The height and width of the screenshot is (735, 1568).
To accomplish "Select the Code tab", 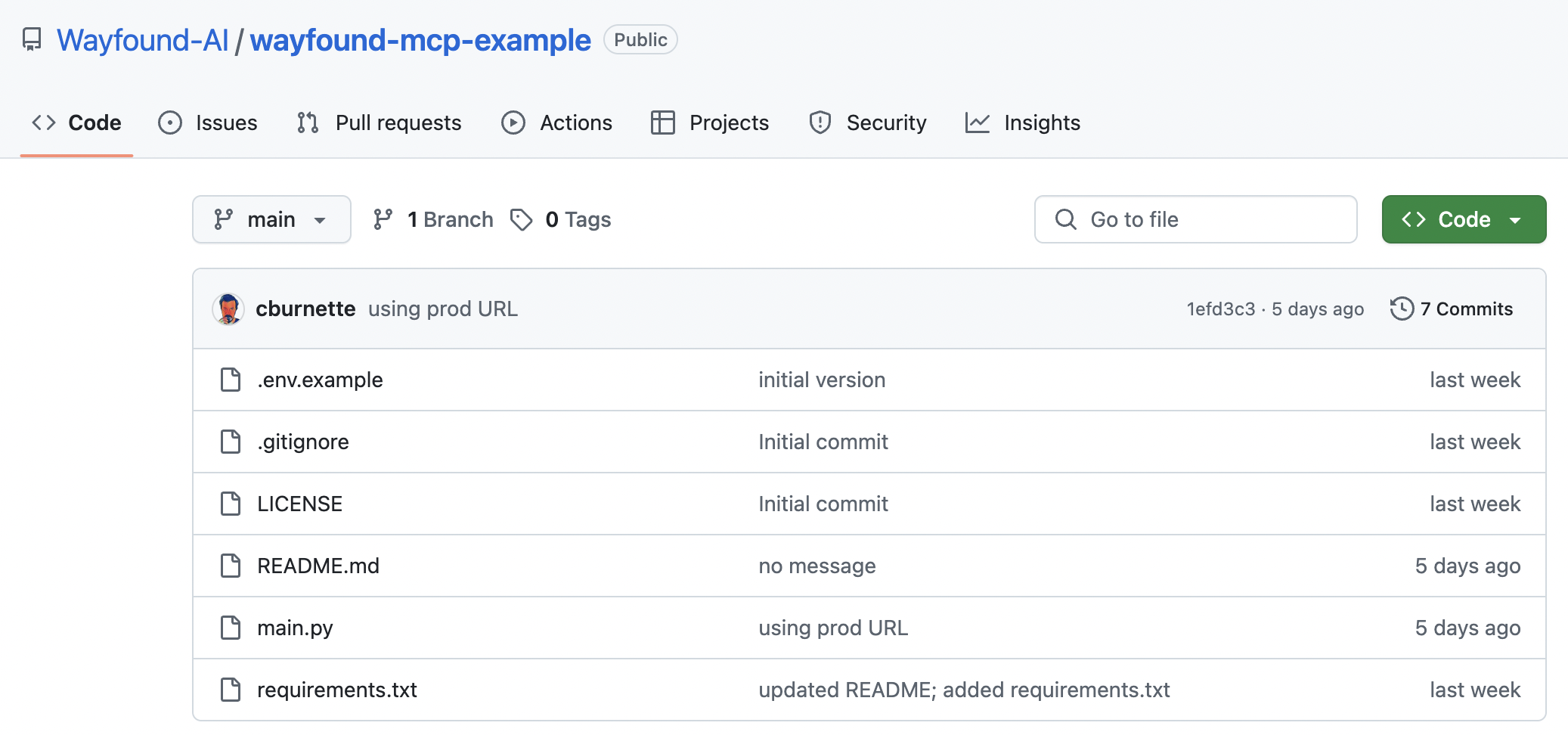I will pyautogui.click(x=76, y=122).
